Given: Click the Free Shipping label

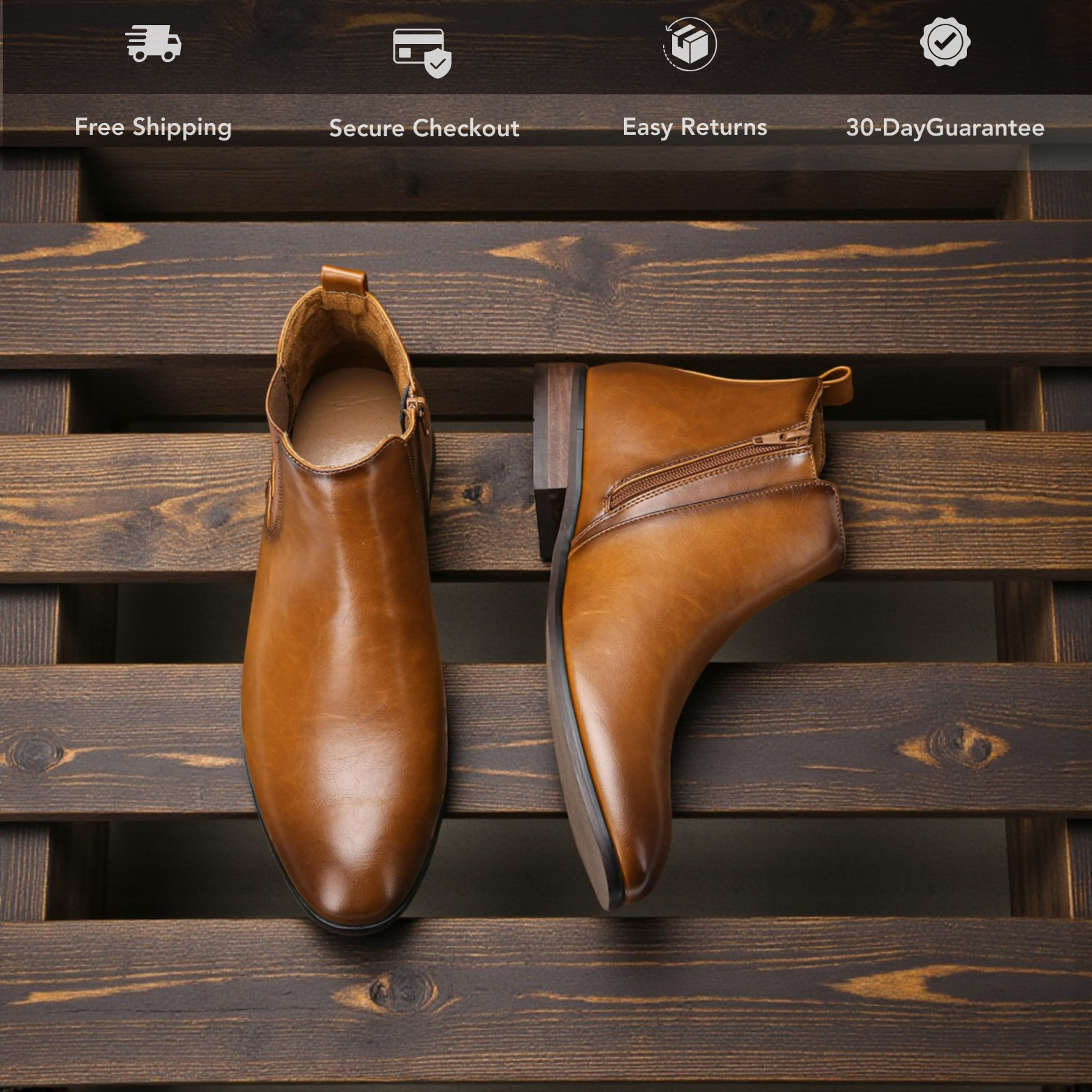Looking at the screenshot, I should tap(153, 128).
